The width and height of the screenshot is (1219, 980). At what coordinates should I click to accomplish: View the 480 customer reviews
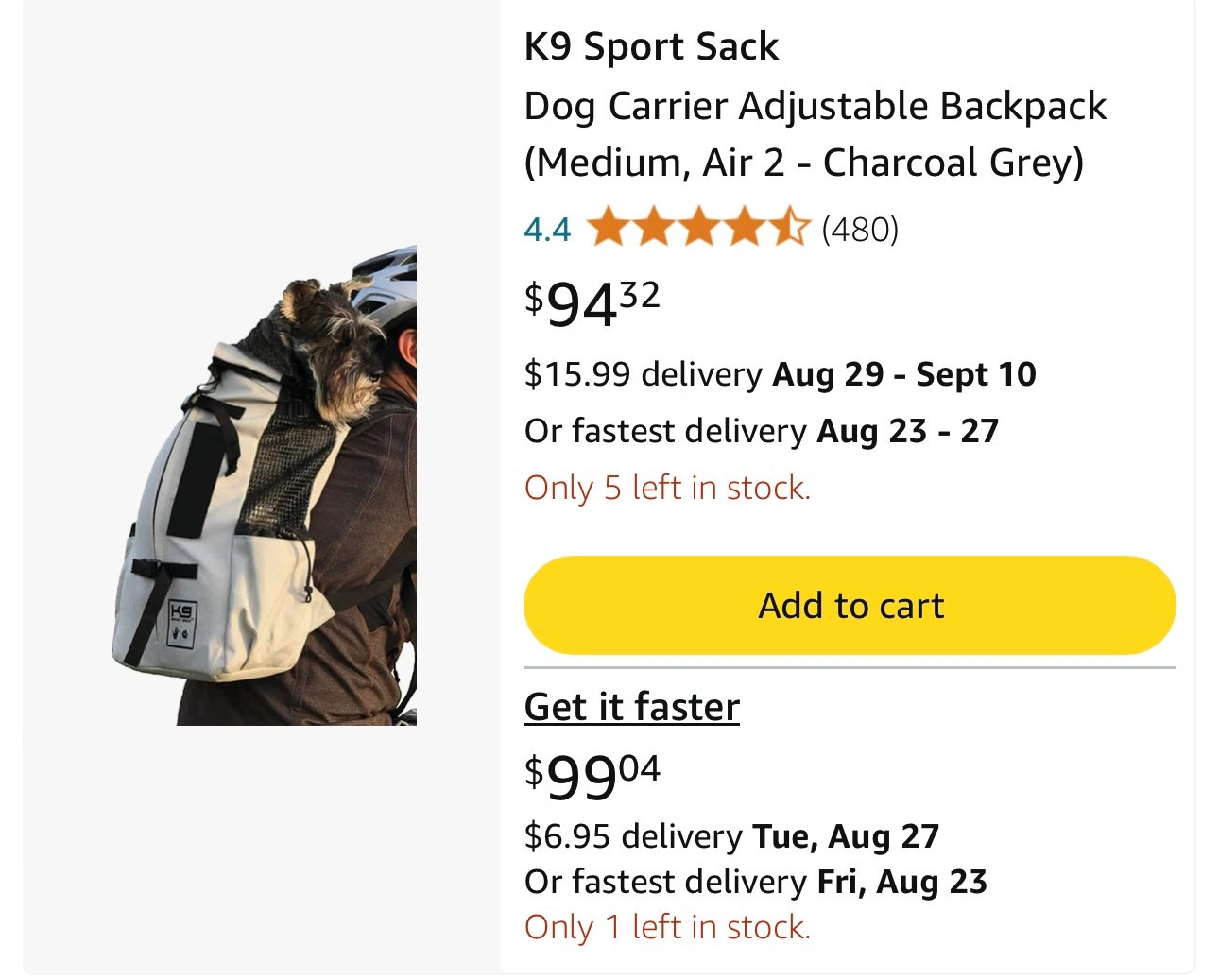tap(860, 230)
